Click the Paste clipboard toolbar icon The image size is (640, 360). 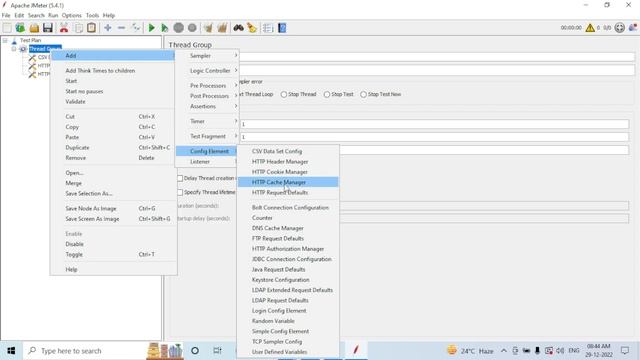pyautogui.click(x=91, y=28)
